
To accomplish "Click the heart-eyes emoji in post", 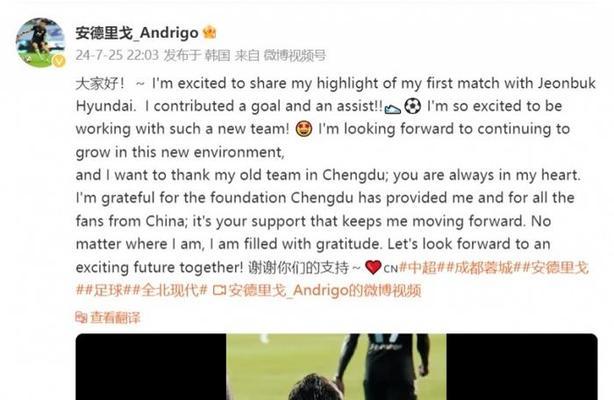I will [x=304, y=129].
